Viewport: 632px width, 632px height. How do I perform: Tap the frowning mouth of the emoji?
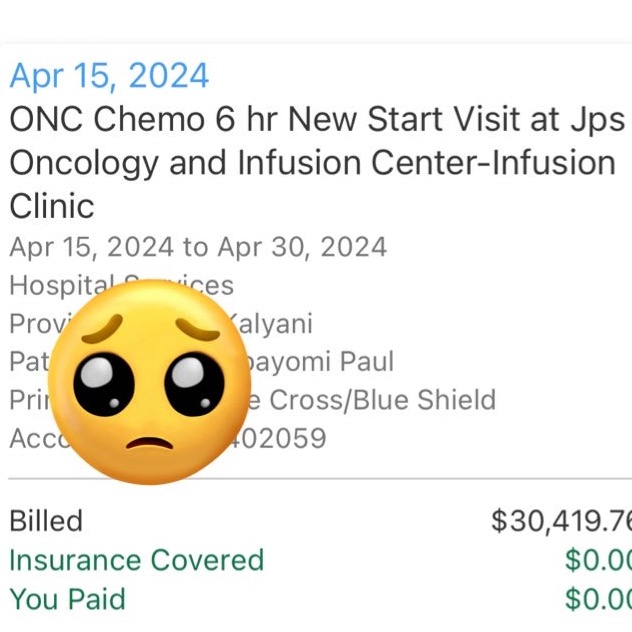150,443
